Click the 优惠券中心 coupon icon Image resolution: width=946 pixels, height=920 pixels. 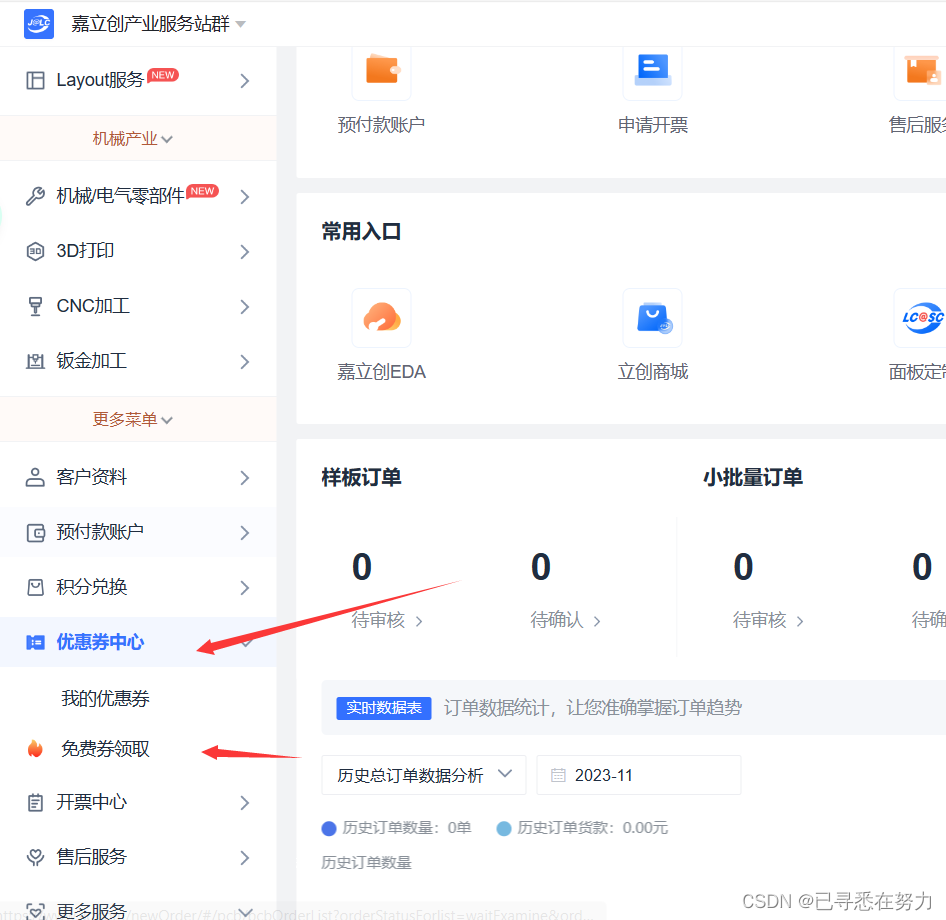pos(36,642)
